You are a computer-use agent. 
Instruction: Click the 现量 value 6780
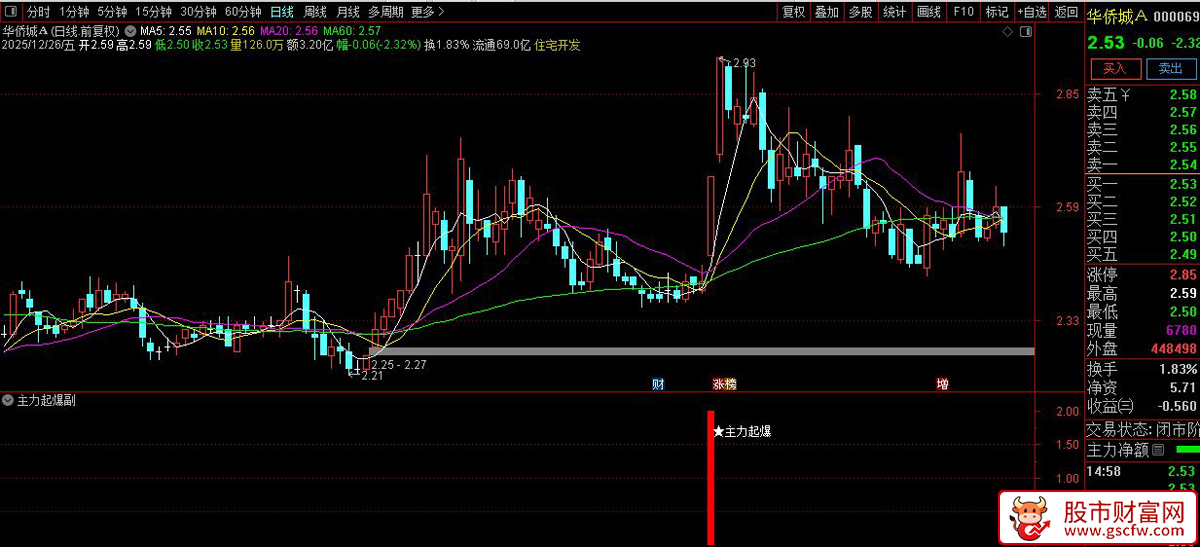(x=1181, y=330)
